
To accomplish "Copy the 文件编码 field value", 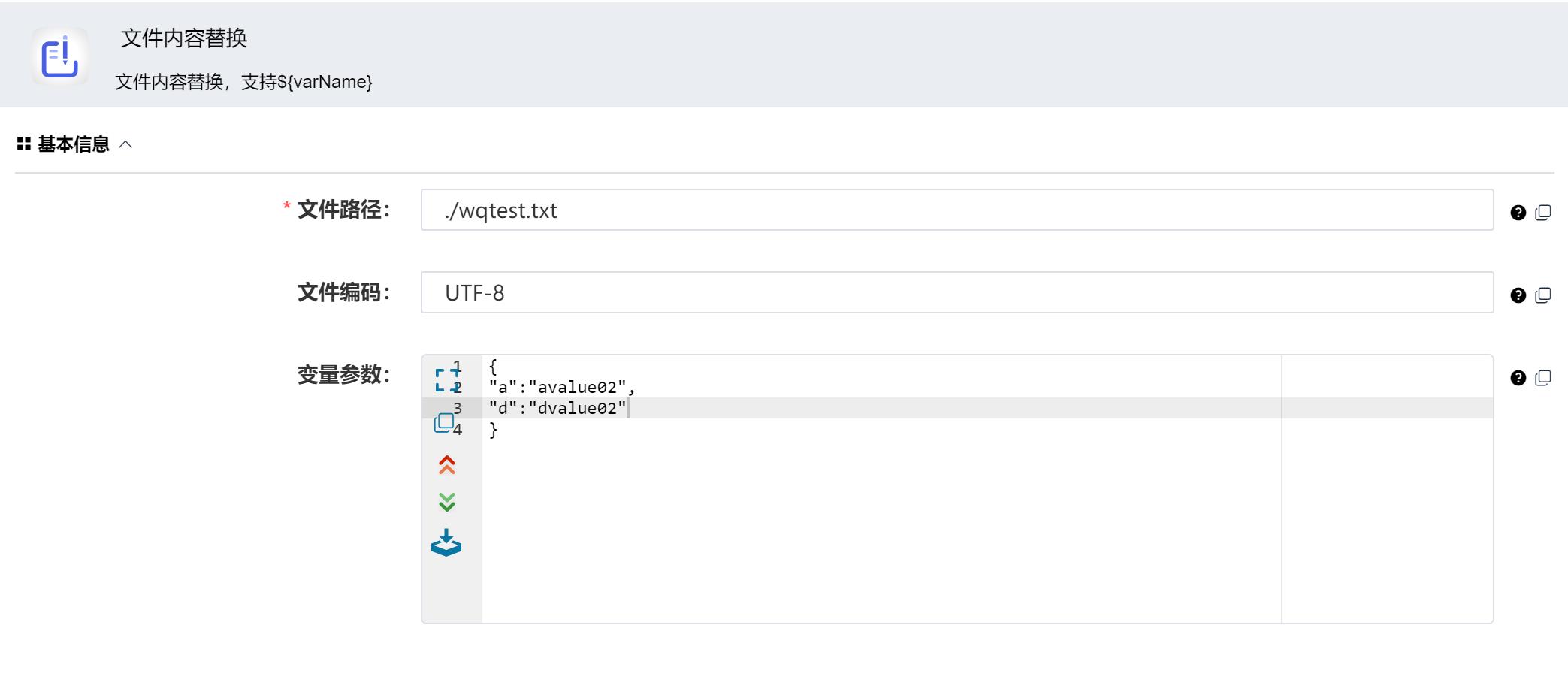I will (x=1542, y=295).
